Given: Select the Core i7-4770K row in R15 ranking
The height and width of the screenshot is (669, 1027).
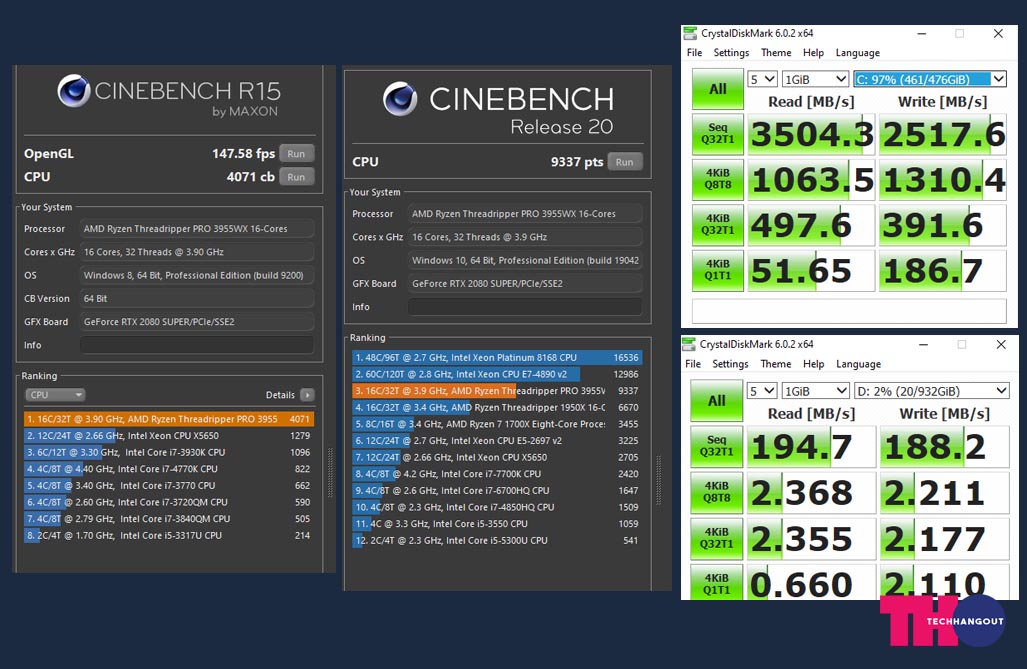Looking at the screenshot, I should coord(169,469).
